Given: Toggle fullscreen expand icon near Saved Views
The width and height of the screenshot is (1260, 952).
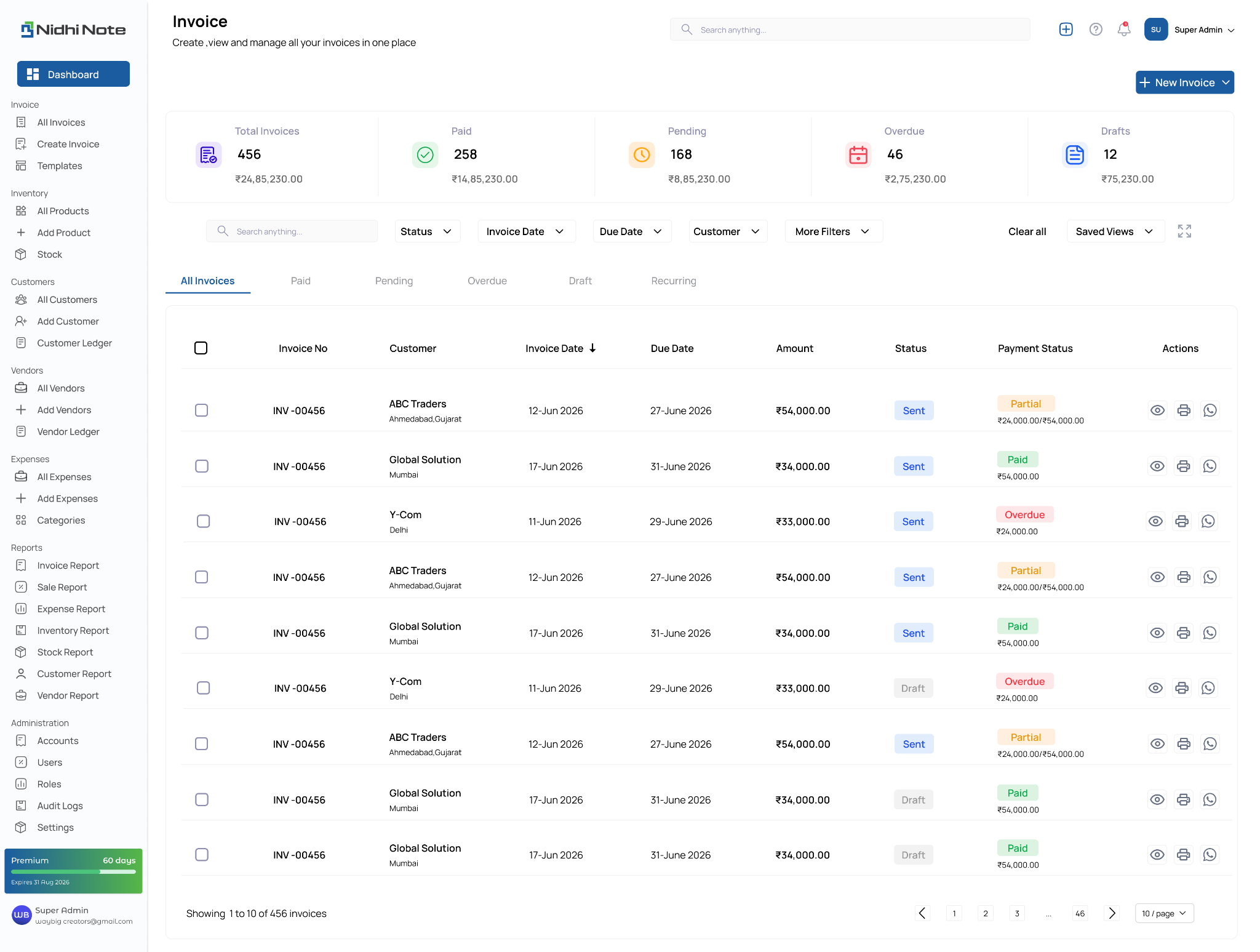Looking at the screenshot, I should pyautogui.click(x=1184, y=231).
